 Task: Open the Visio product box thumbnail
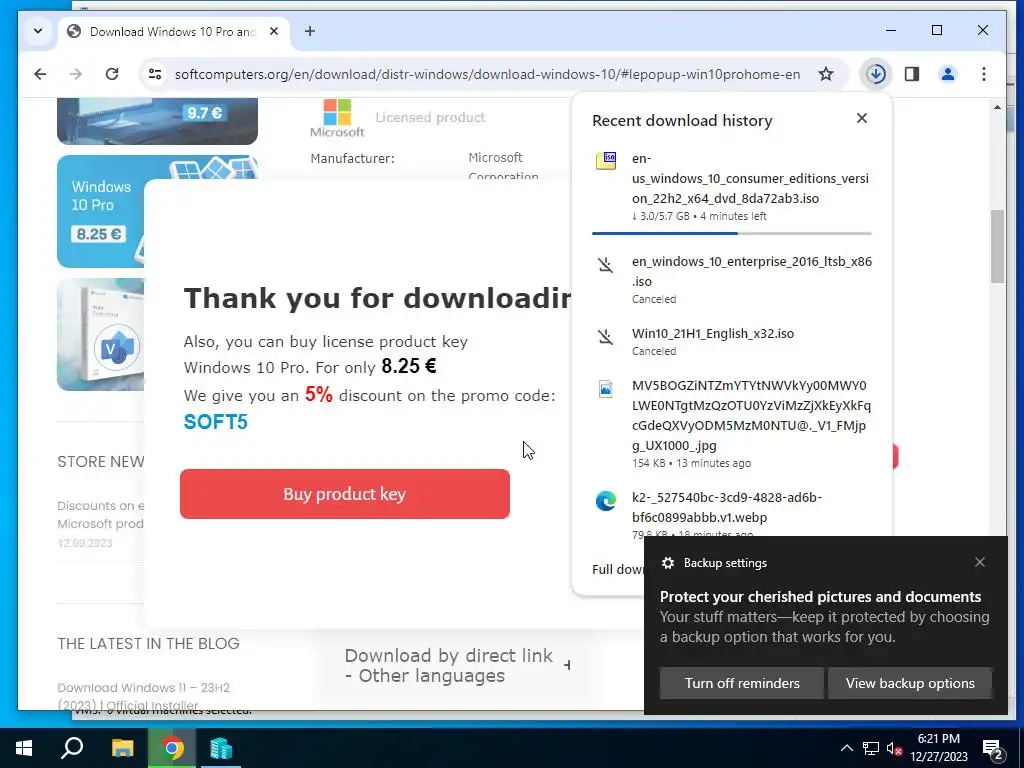(x=101, y=334)
